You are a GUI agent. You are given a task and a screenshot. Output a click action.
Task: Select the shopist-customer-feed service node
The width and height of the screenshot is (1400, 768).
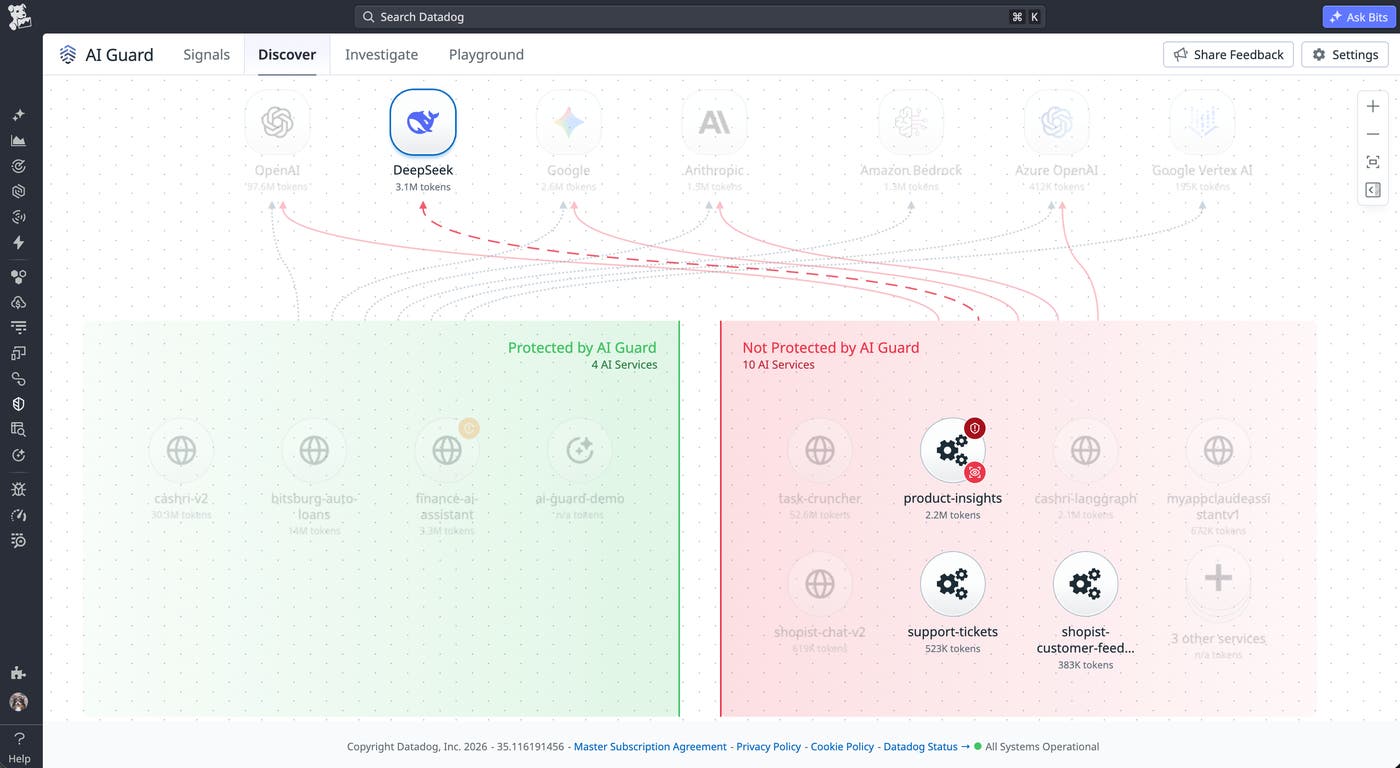[x=1085, y=583]
